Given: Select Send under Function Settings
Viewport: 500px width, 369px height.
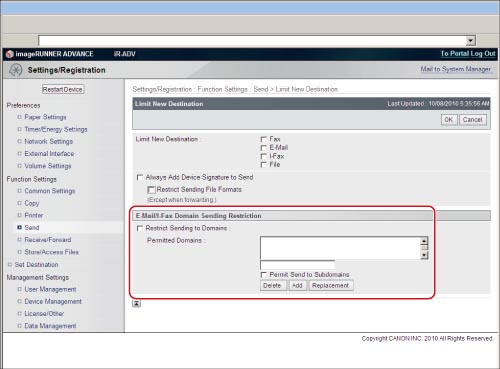Looking at the screenshot, I should click(32, 228).
